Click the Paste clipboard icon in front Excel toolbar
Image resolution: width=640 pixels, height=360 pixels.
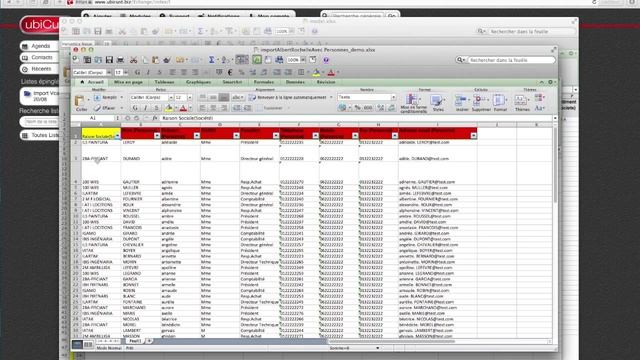coord(156,60)
